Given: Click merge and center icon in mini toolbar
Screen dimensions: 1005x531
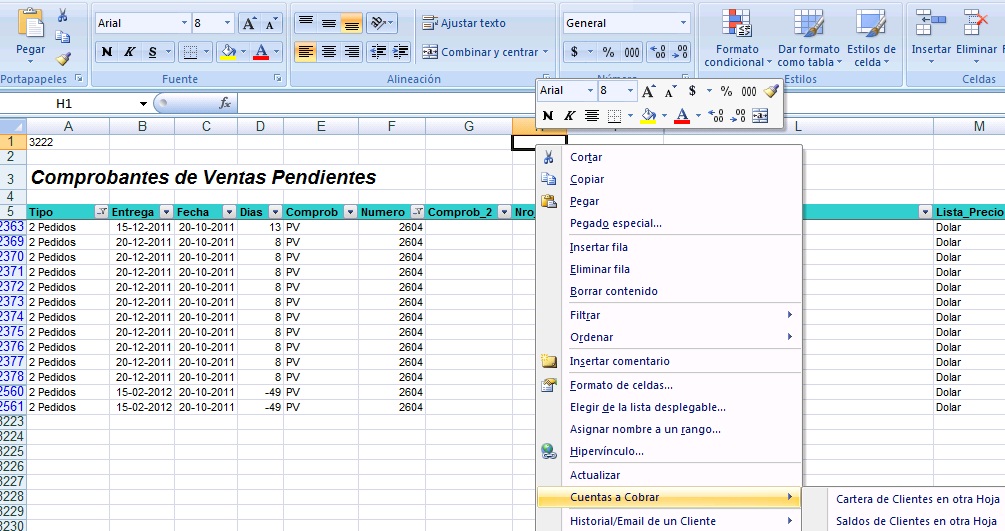Looking at the screenshot, I should (x=760, y=116).
